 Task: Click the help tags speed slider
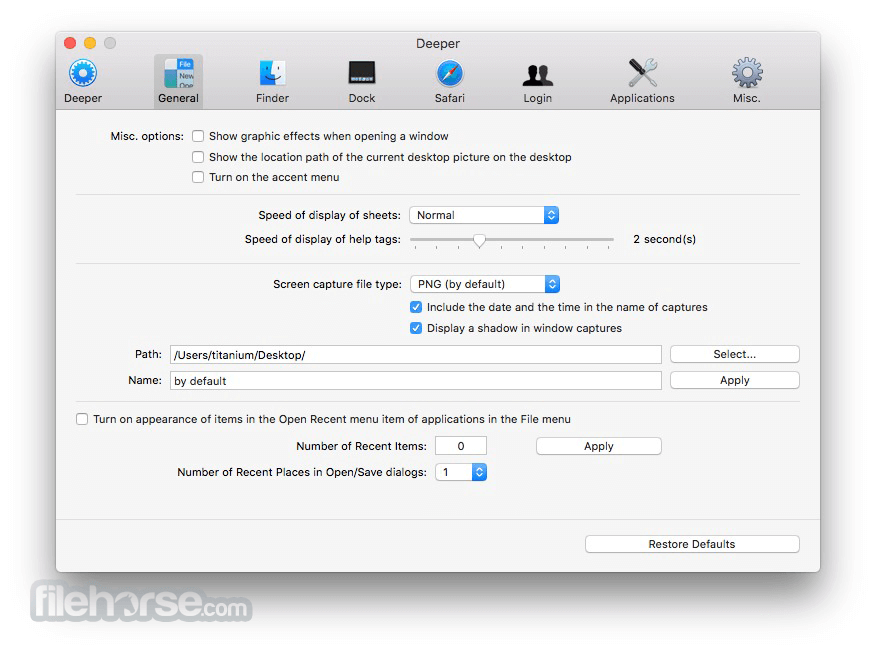tap(512, 240)
